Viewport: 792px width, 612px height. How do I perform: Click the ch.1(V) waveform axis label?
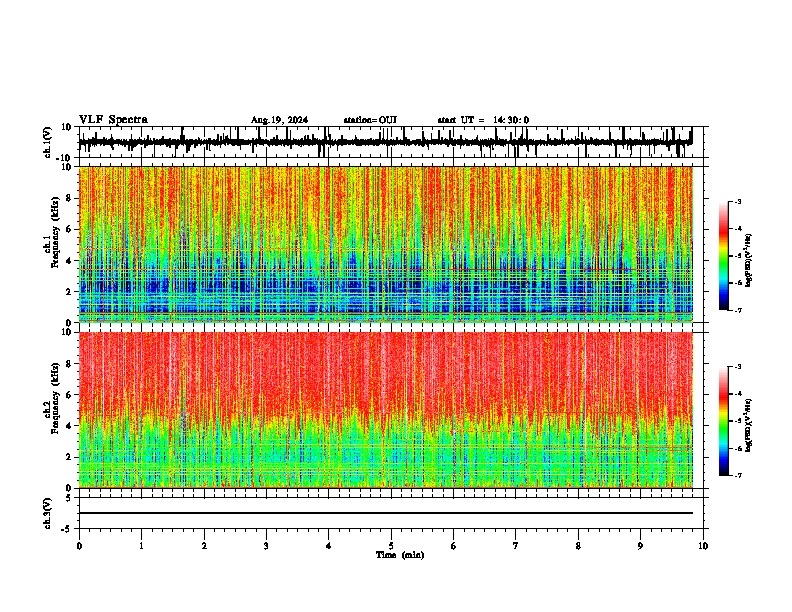pos(48,142)
